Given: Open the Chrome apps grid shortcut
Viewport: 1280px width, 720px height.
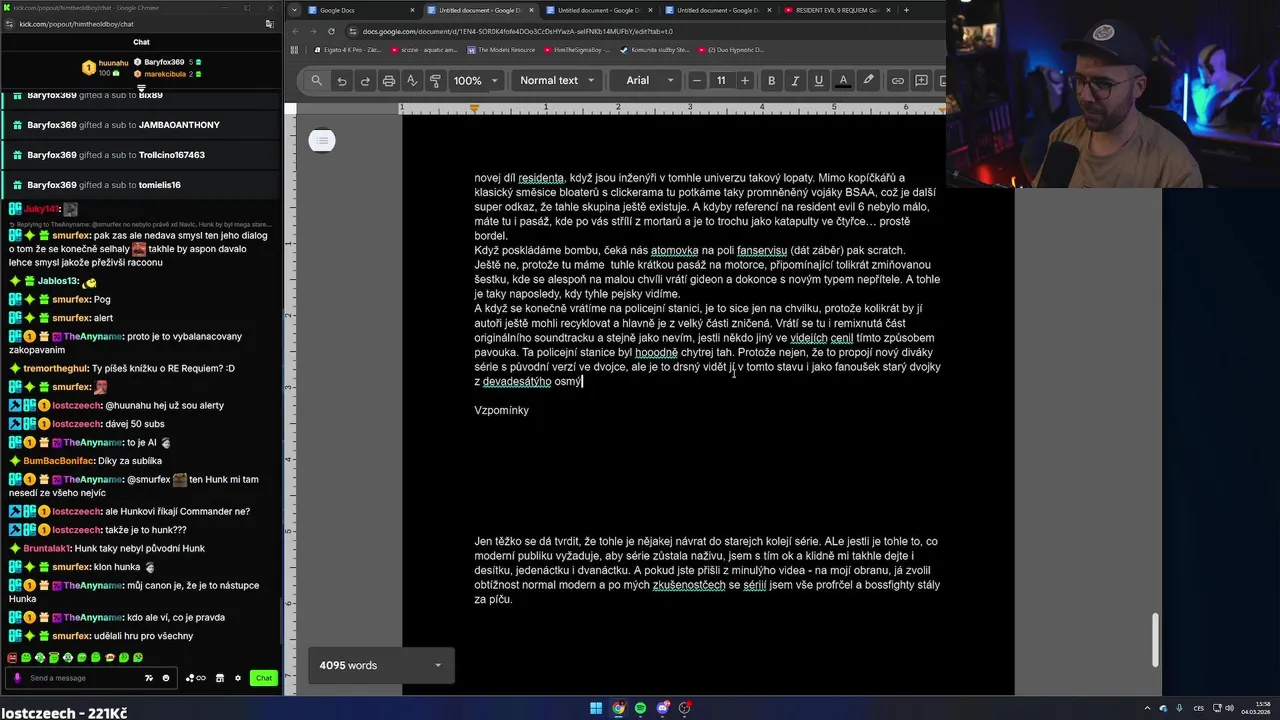Looking at the screenshot, I should pos(294,49).
